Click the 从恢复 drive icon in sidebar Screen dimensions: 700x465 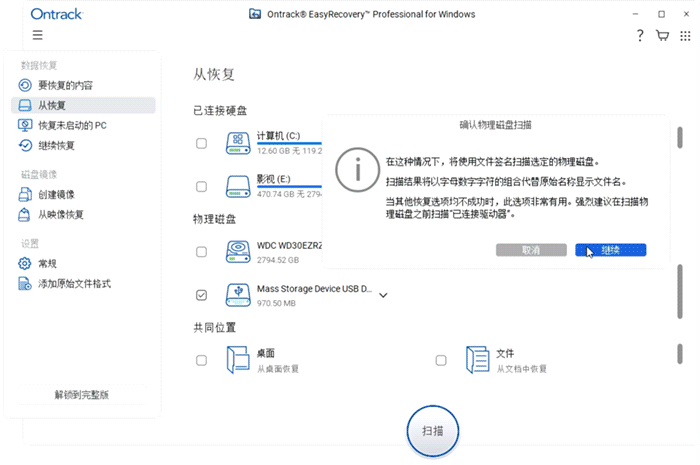pyautogui.click(x=25, y=105)
